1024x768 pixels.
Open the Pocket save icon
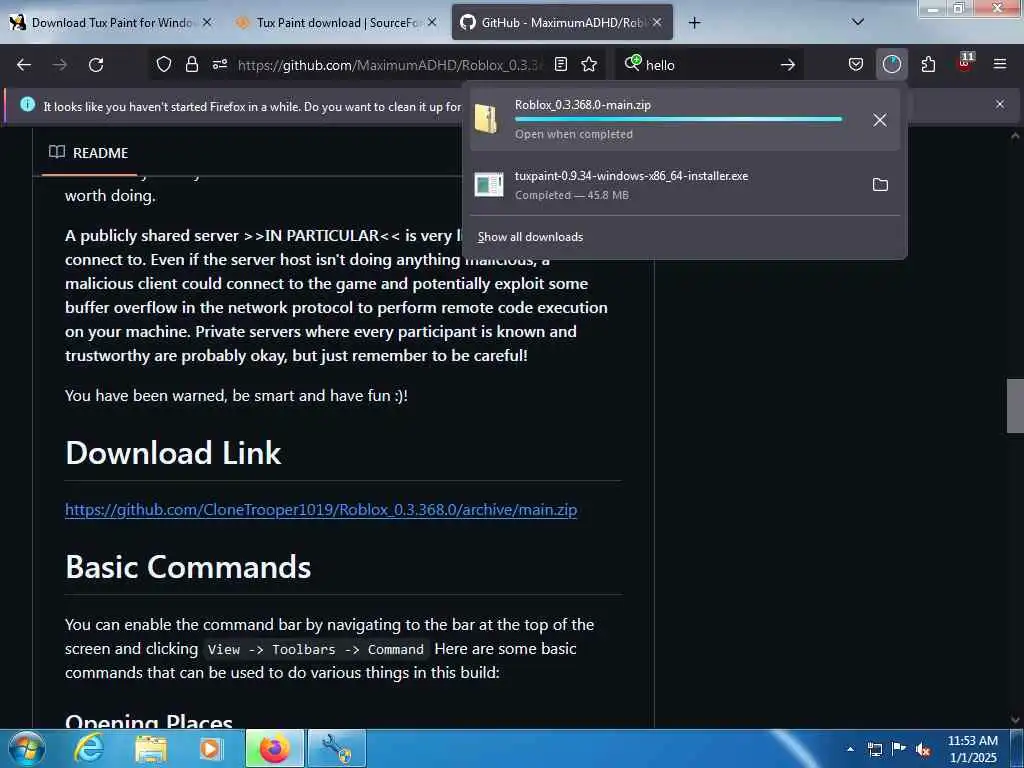(x=856, y=64)
